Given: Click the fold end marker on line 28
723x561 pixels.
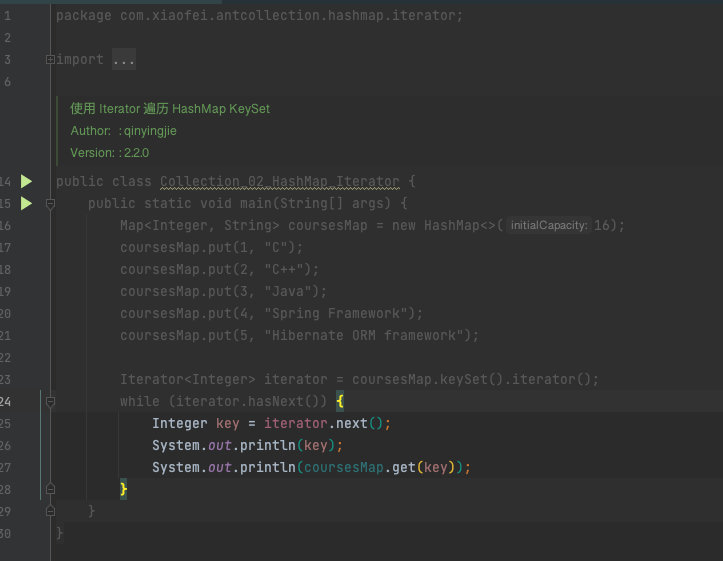Looking at the screenshot, I should tap(50, 489).
